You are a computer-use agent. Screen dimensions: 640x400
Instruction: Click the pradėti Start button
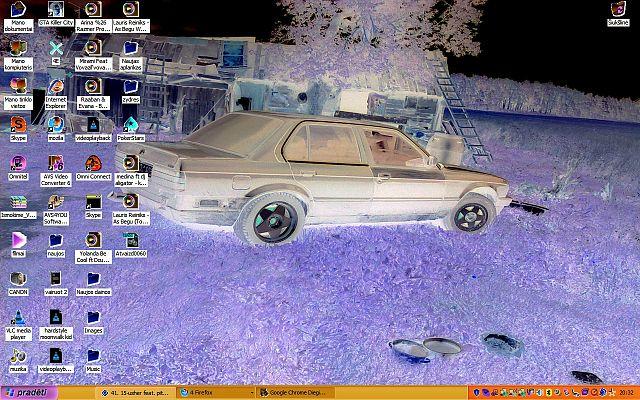coord(22,393)
